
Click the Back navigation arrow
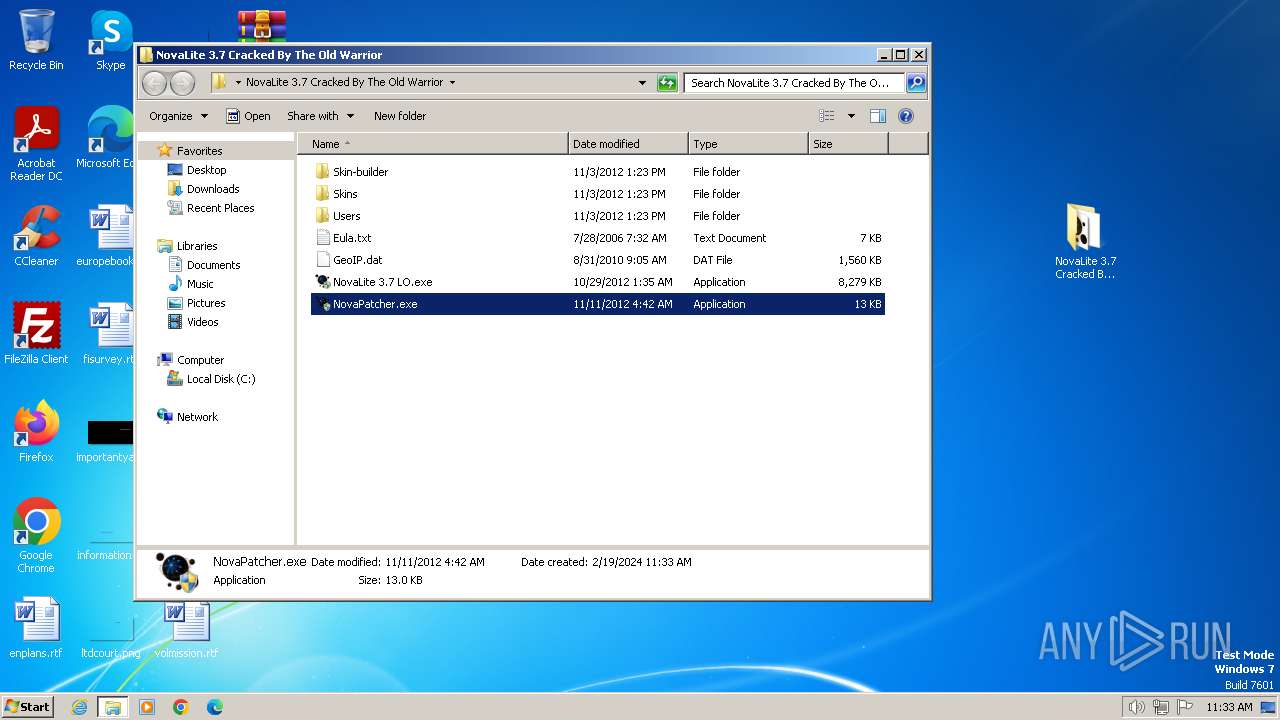click(x=154, y=83)
